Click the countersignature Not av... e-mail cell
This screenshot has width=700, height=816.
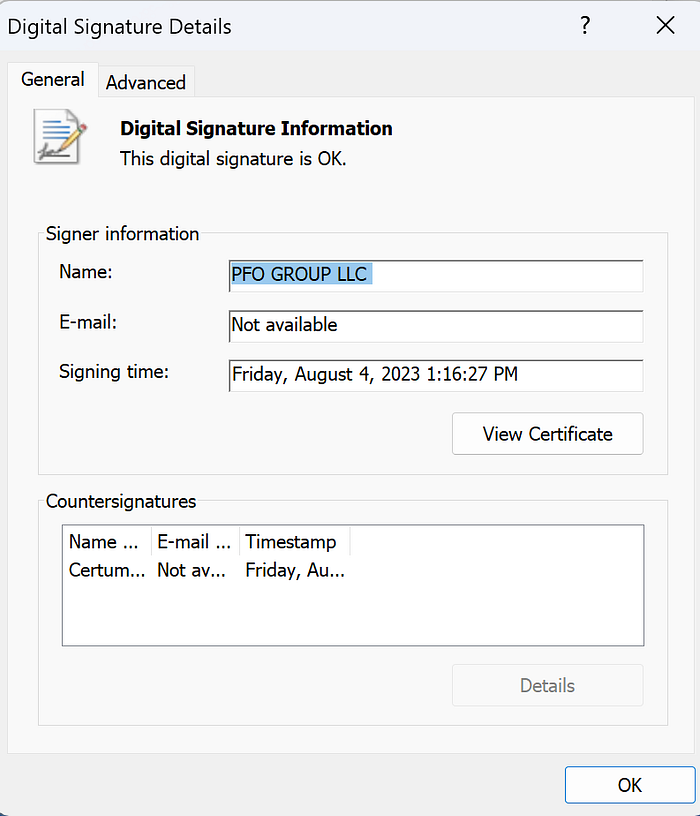coord(194,571)
